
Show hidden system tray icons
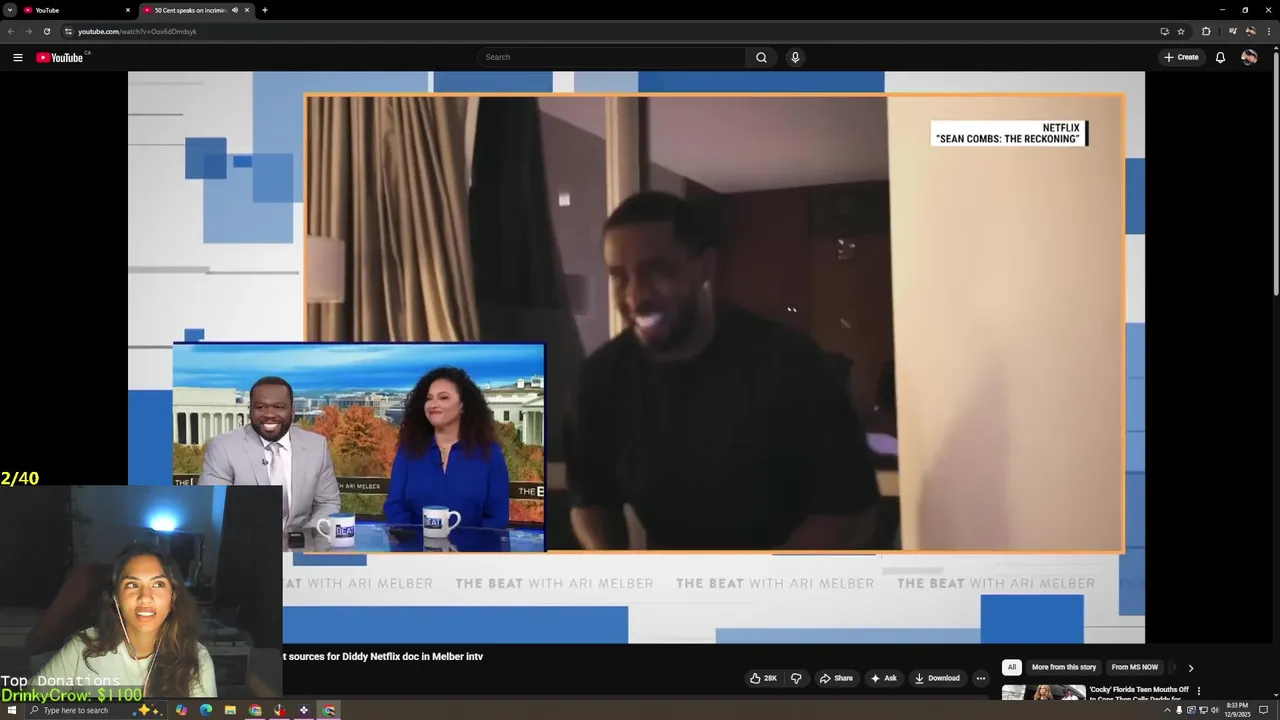click(1166, 710)
